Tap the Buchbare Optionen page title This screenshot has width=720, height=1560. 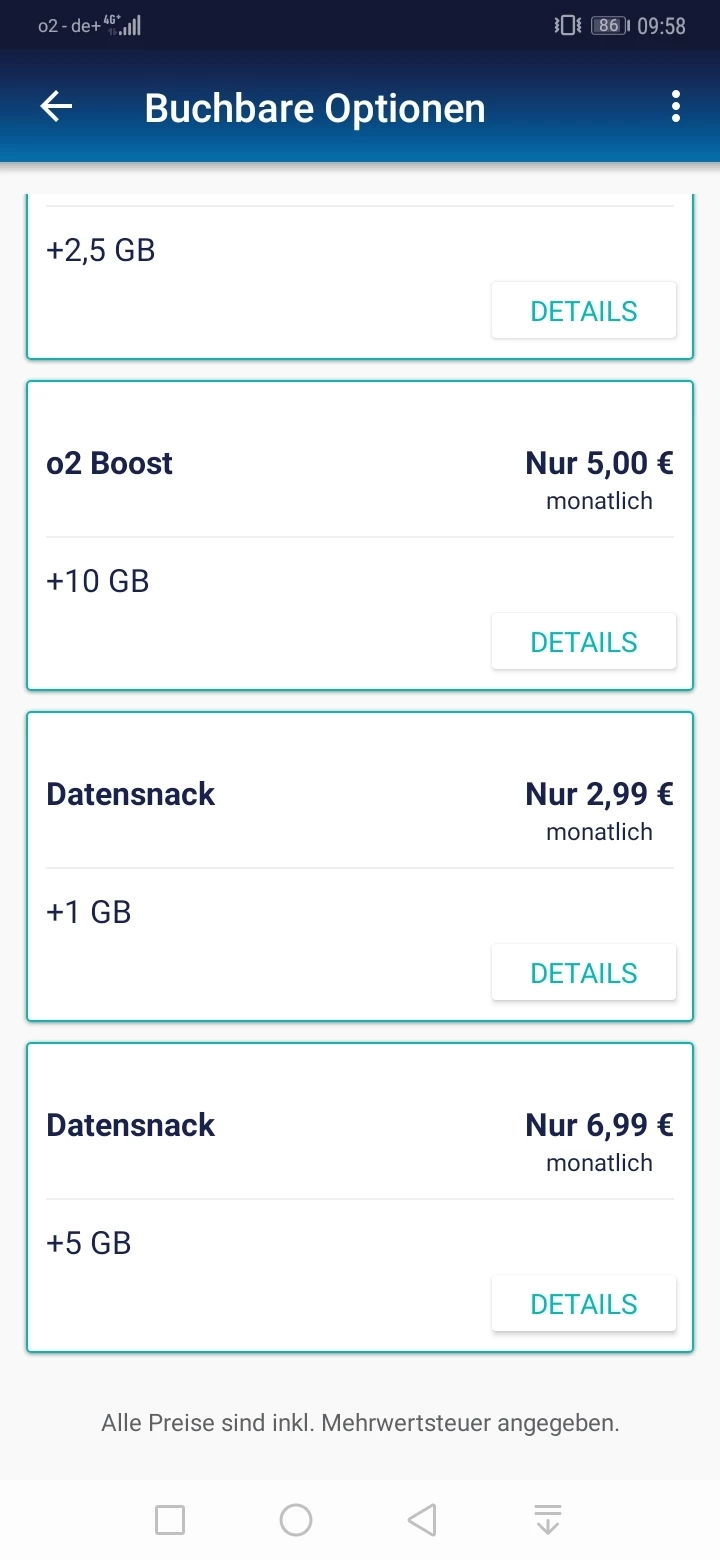[x=315, y=108]
